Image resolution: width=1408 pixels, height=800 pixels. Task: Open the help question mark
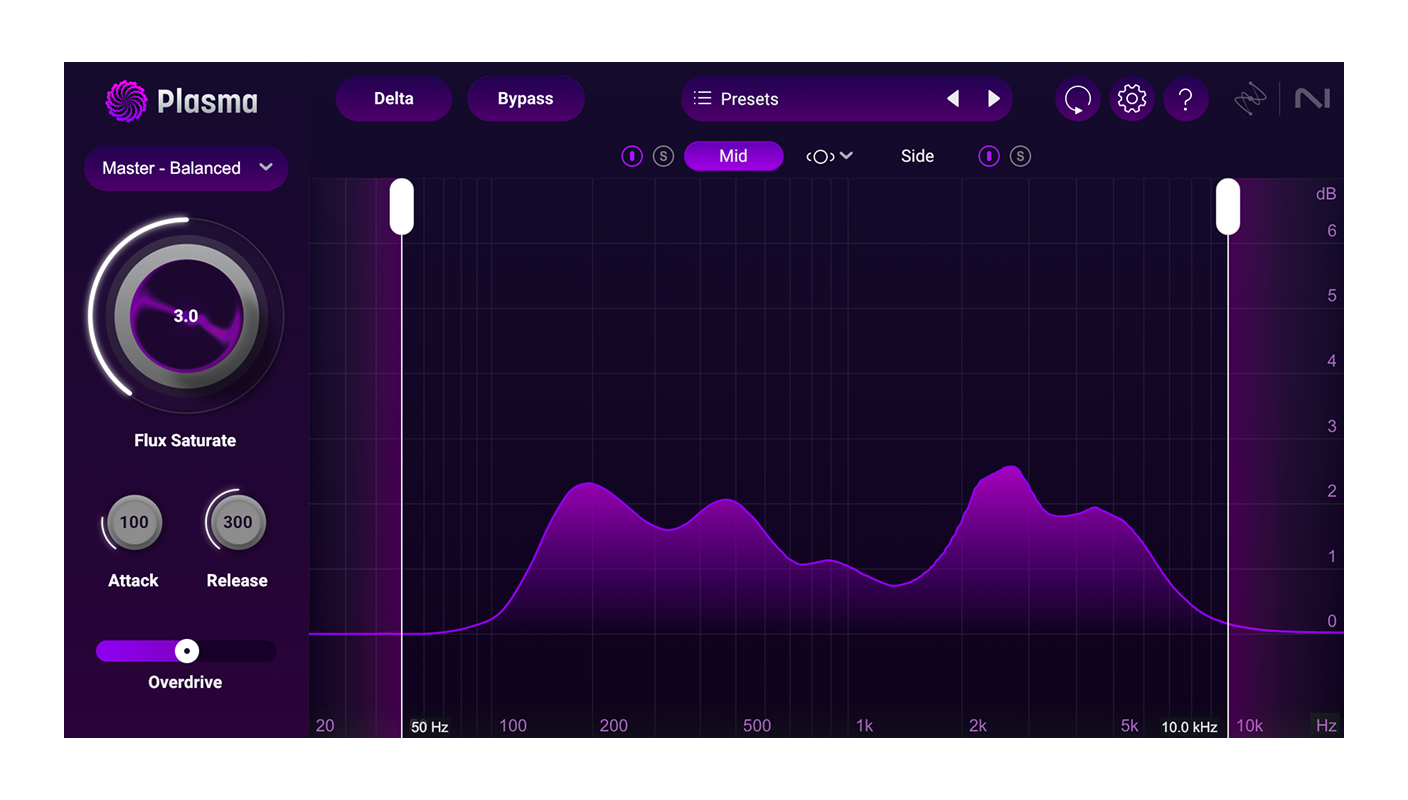click(1186, 99)
